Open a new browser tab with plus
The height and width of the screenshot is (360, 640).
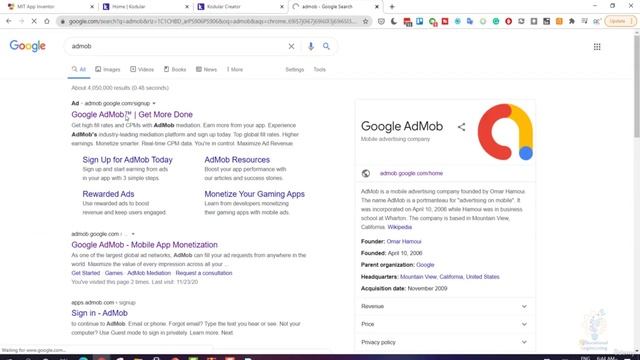[x=392, y=7]
